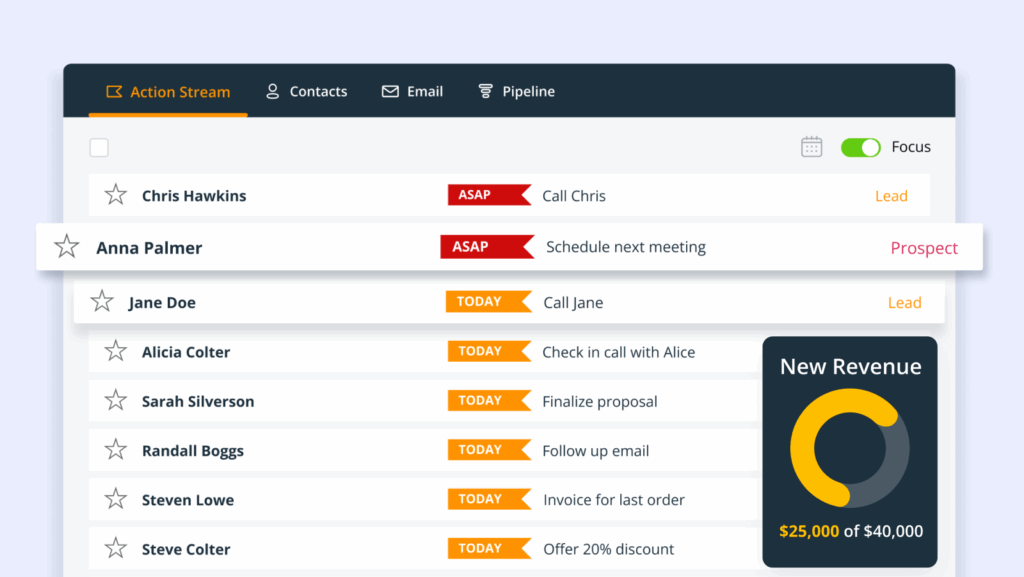Screen dimensions: 1024x577
Task: Turn off the Focus toggle switch
Action: click(859, 147)
